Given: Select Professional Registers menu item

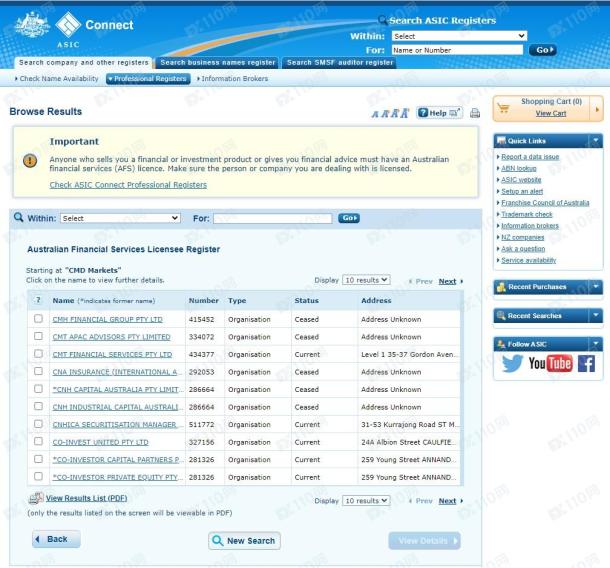Looking at the screenshot, I should (x=148, y=79).
